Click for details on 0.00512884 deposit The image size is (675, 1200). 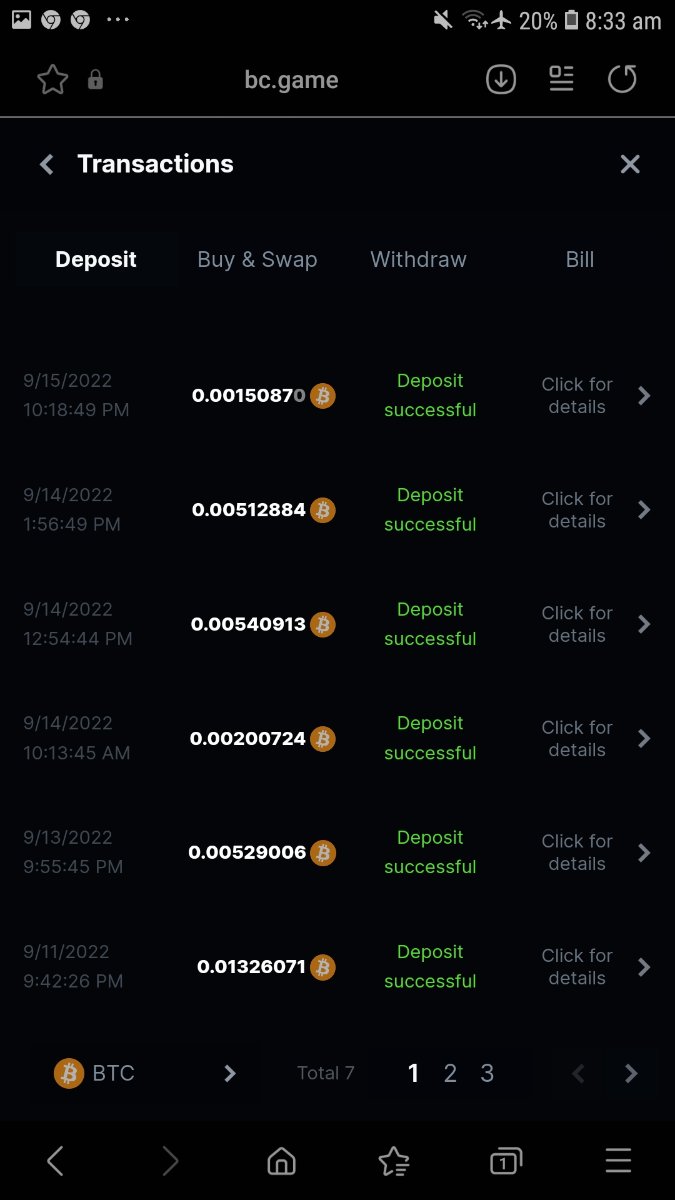[577, 510]
